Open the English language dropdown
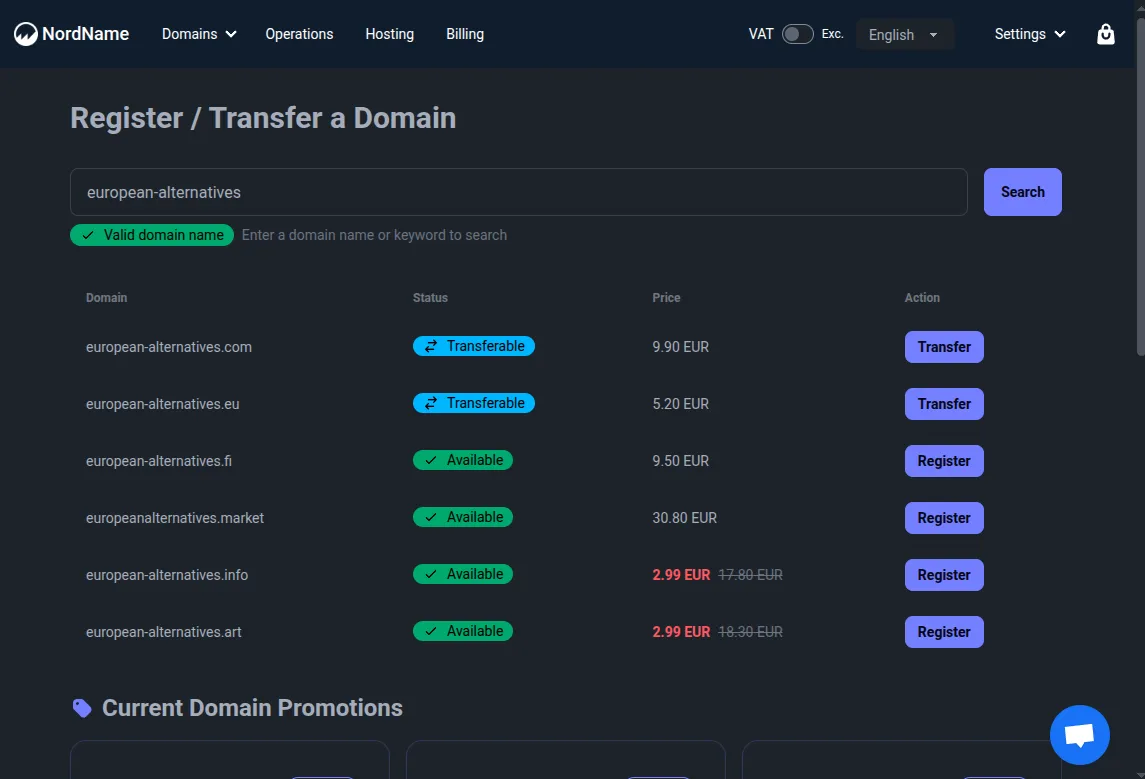The height and width of the screenshot is (779, 1145). tap(903, 34)
